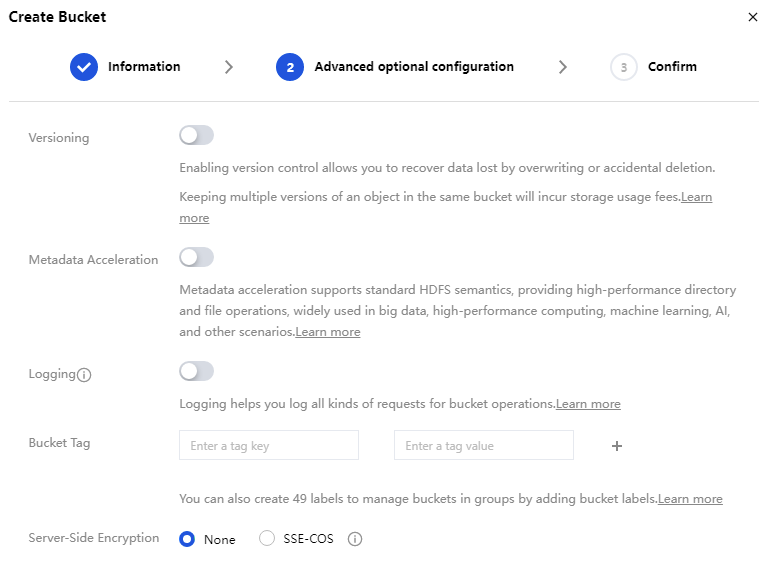Go to the Information step
Image resolution: width=769 pixels, height=564 pixels.
pos(144,67)
